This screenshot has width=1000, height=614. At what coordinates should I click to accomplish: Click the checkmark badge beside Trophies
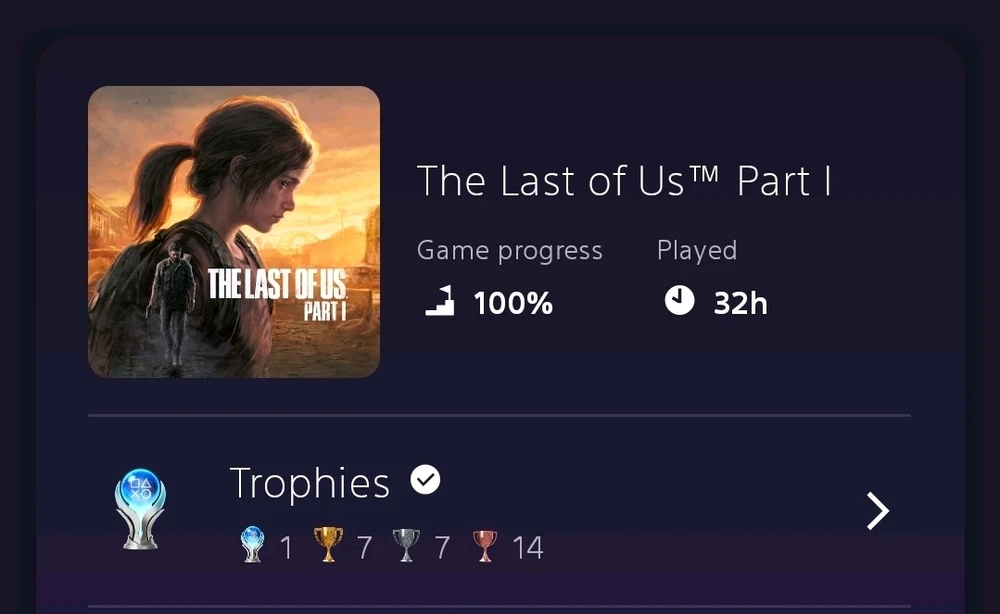tap(425, 481)
